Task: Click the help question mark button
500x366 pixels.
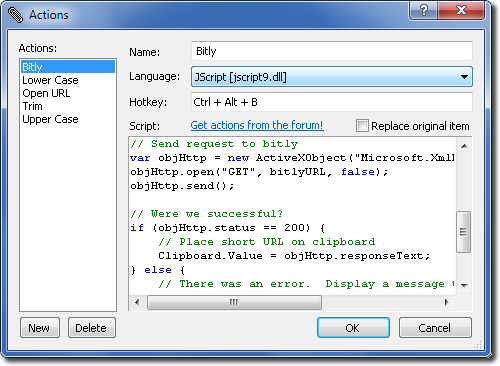Action: tap(423, 10)
